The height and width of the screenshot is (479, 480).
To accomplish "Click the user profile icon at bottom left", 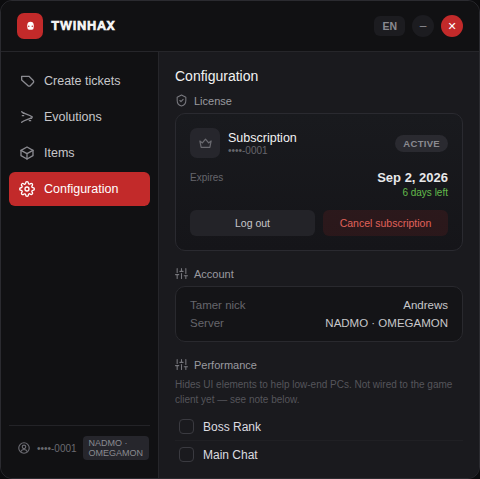I will coord(24,448).
